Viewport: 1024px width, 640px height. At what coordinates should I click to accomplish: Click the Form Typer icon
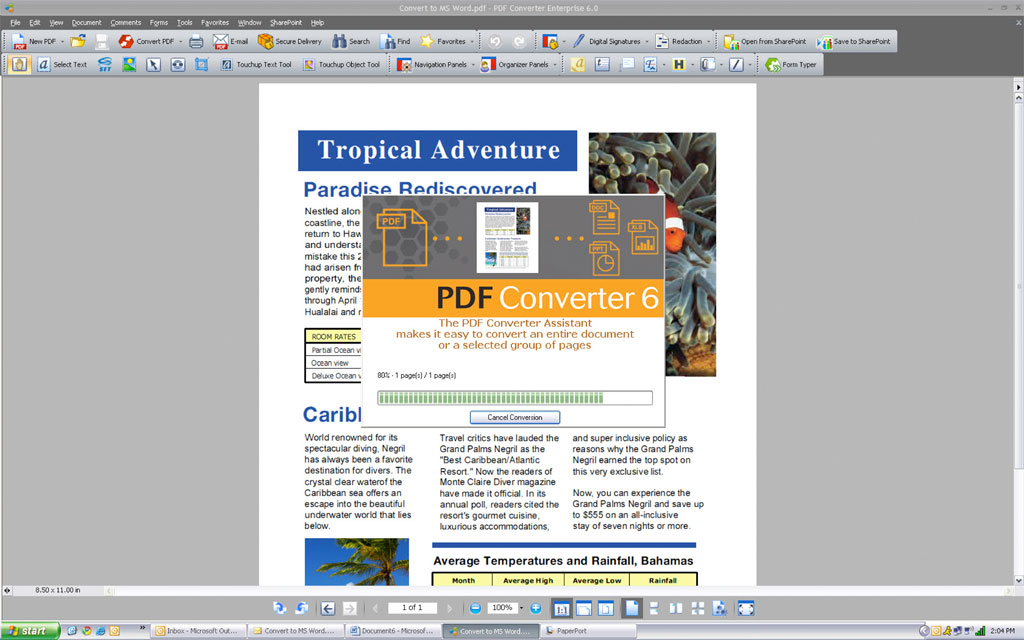pos(790,64)
